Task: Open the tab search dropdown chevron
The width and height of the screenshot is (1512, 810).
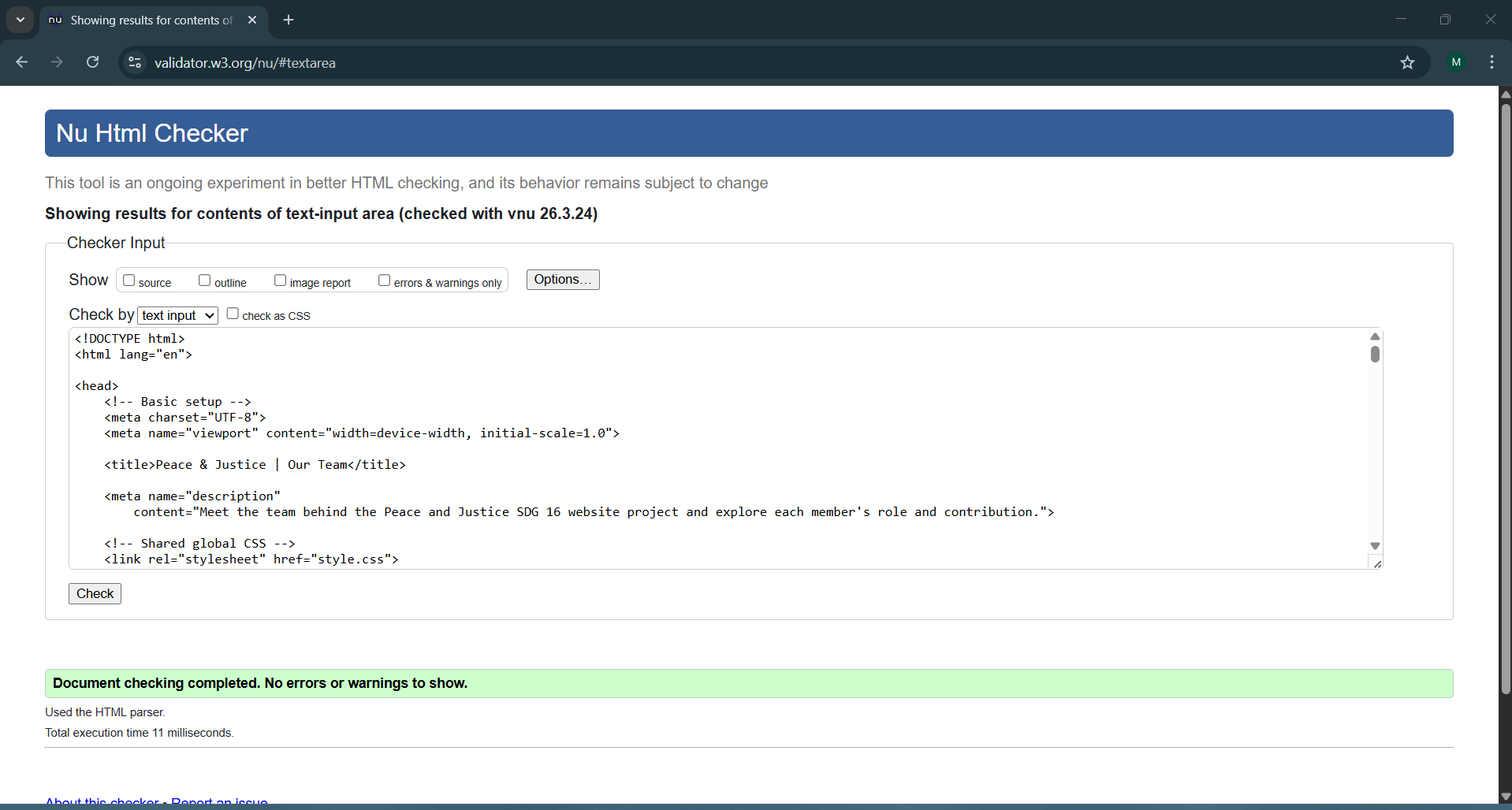Action: tap(20, 20)
